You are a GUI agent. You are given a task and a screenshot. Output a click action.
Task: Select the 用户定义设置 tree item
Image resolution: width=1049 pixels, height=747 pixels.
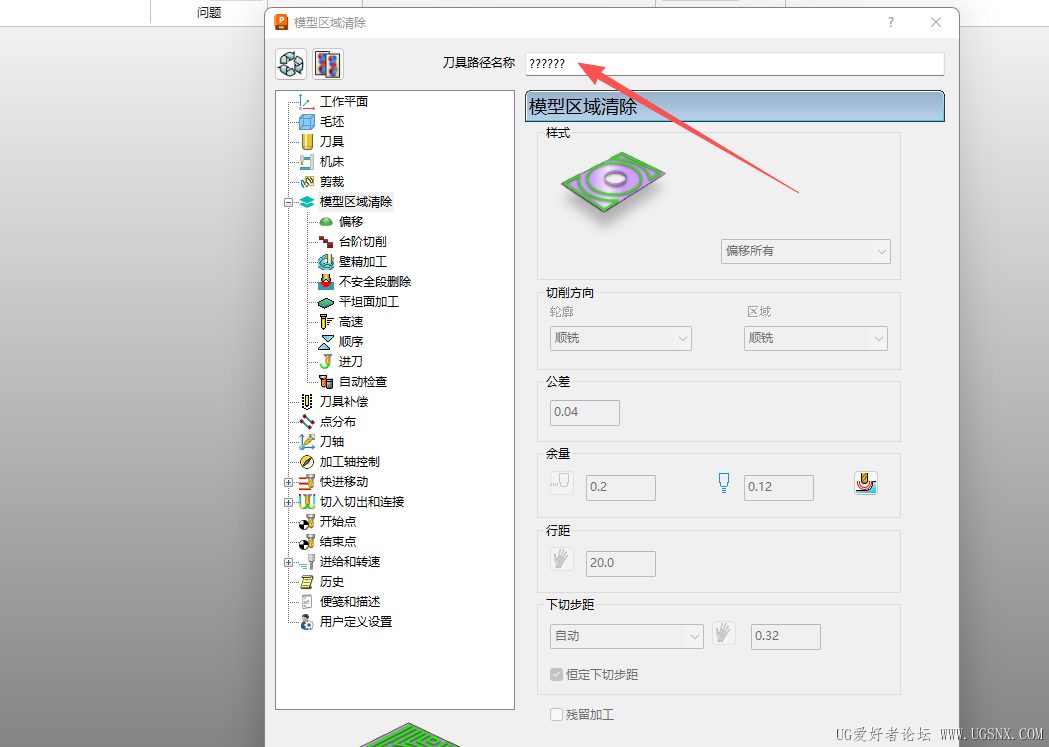356,622
